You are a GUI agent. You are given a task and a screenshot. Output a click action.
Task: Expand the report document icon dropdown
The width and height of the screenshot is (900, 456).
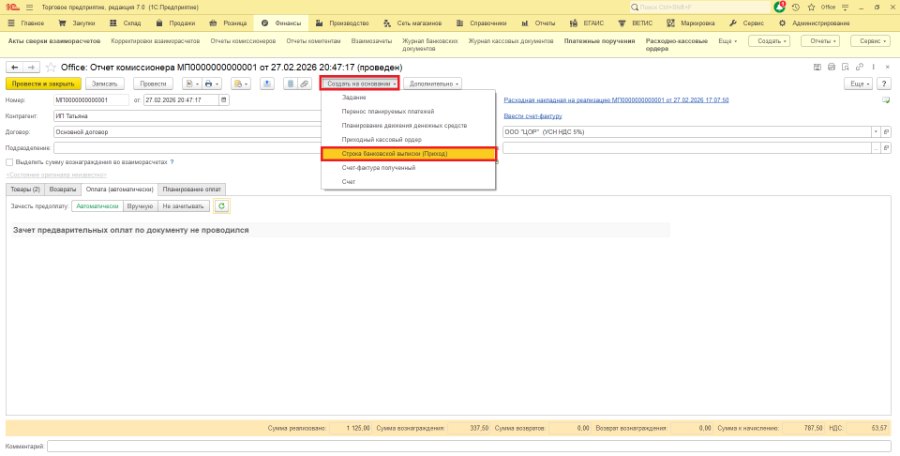[192, 84]
